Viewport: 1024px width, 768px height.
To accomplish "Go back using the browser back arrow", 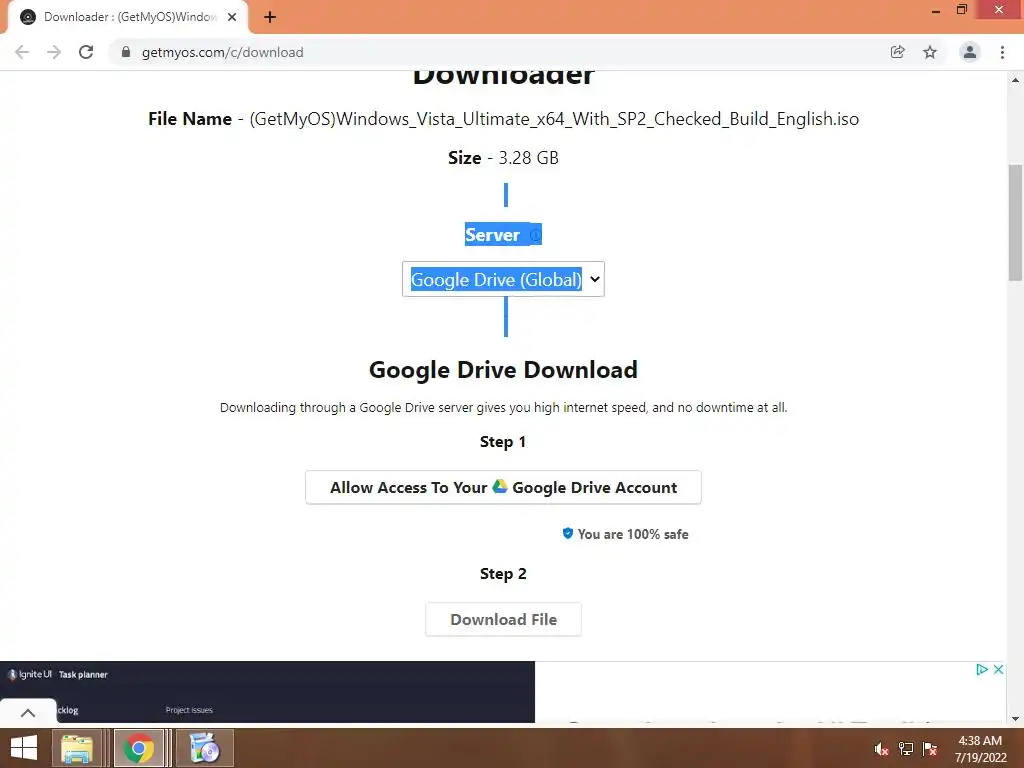I will click(x=22, y=52).
